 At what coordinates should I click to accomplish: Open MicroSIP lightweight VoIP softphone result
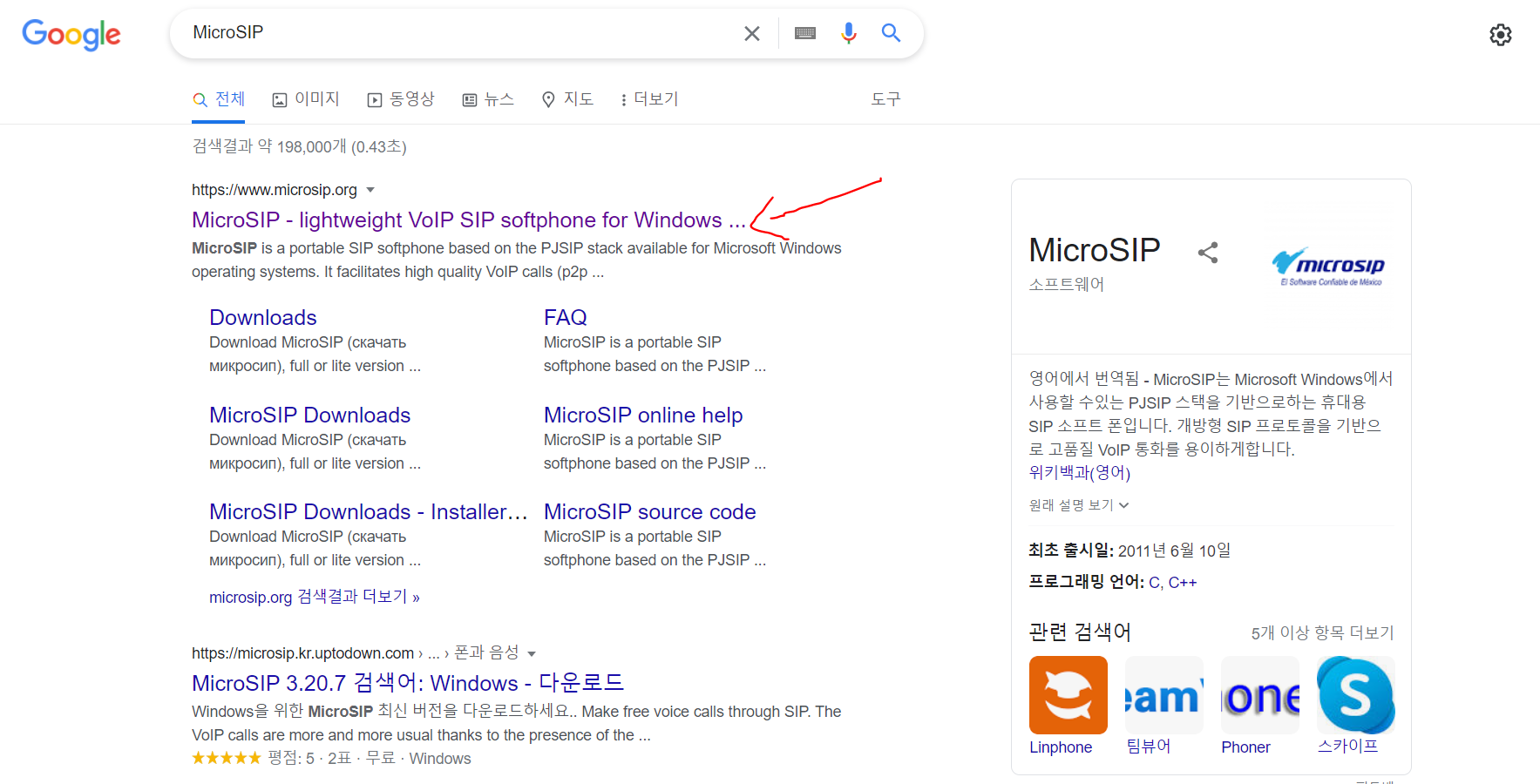tap(469, 220)
